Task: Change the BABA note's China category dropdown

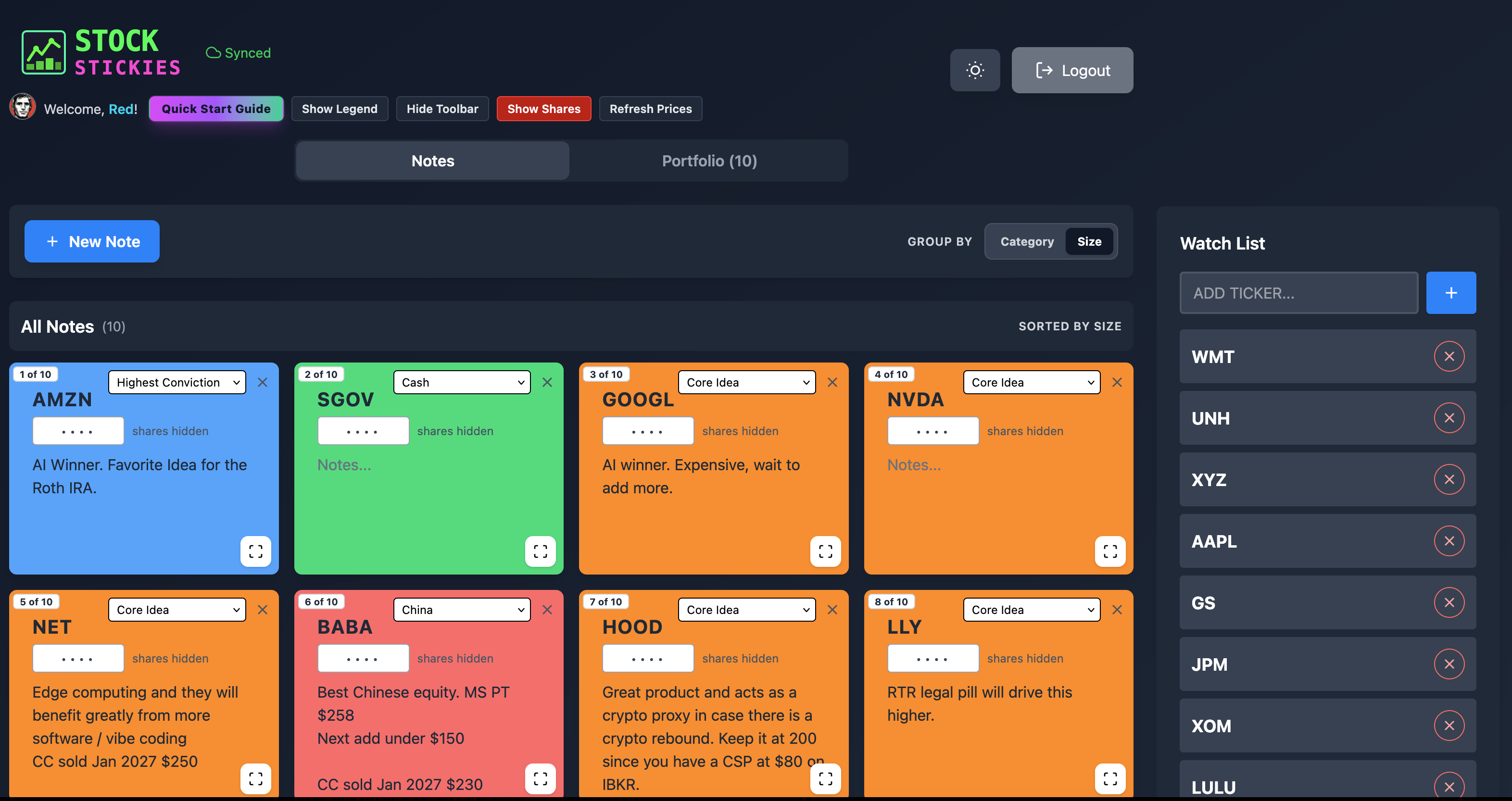Action: 461,609
